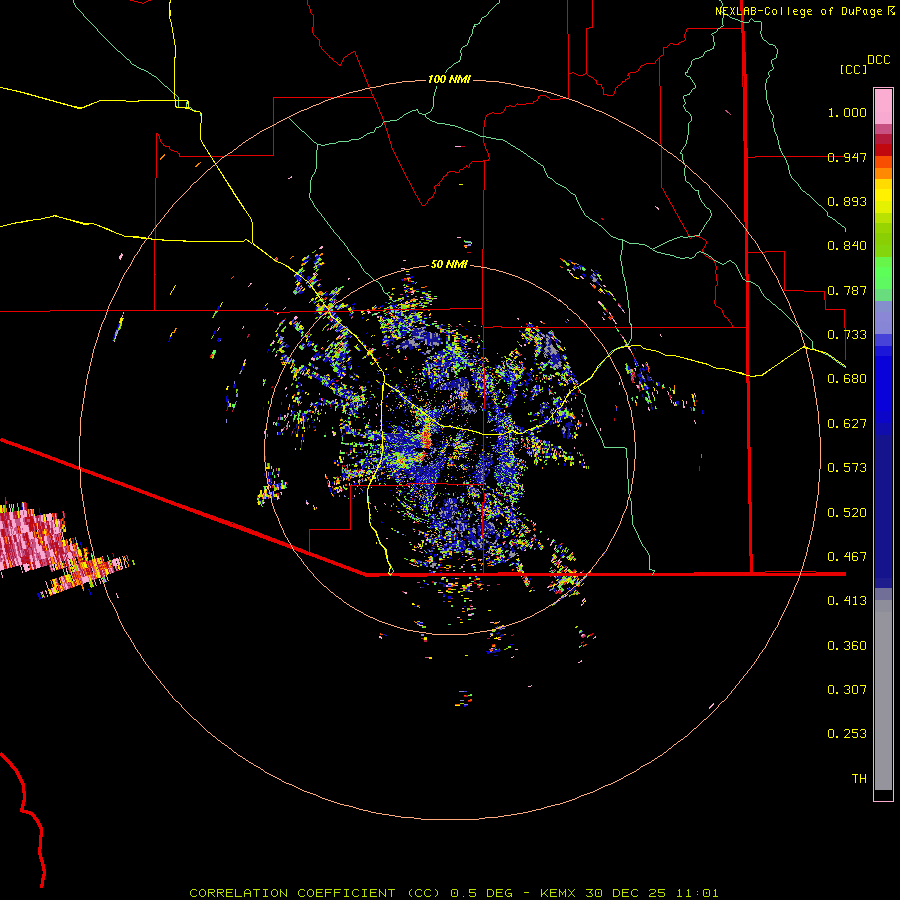Click the 0.467 scale value
This screenshot has width=900, height=900.
pyautogui.click(x=847, y=557)
